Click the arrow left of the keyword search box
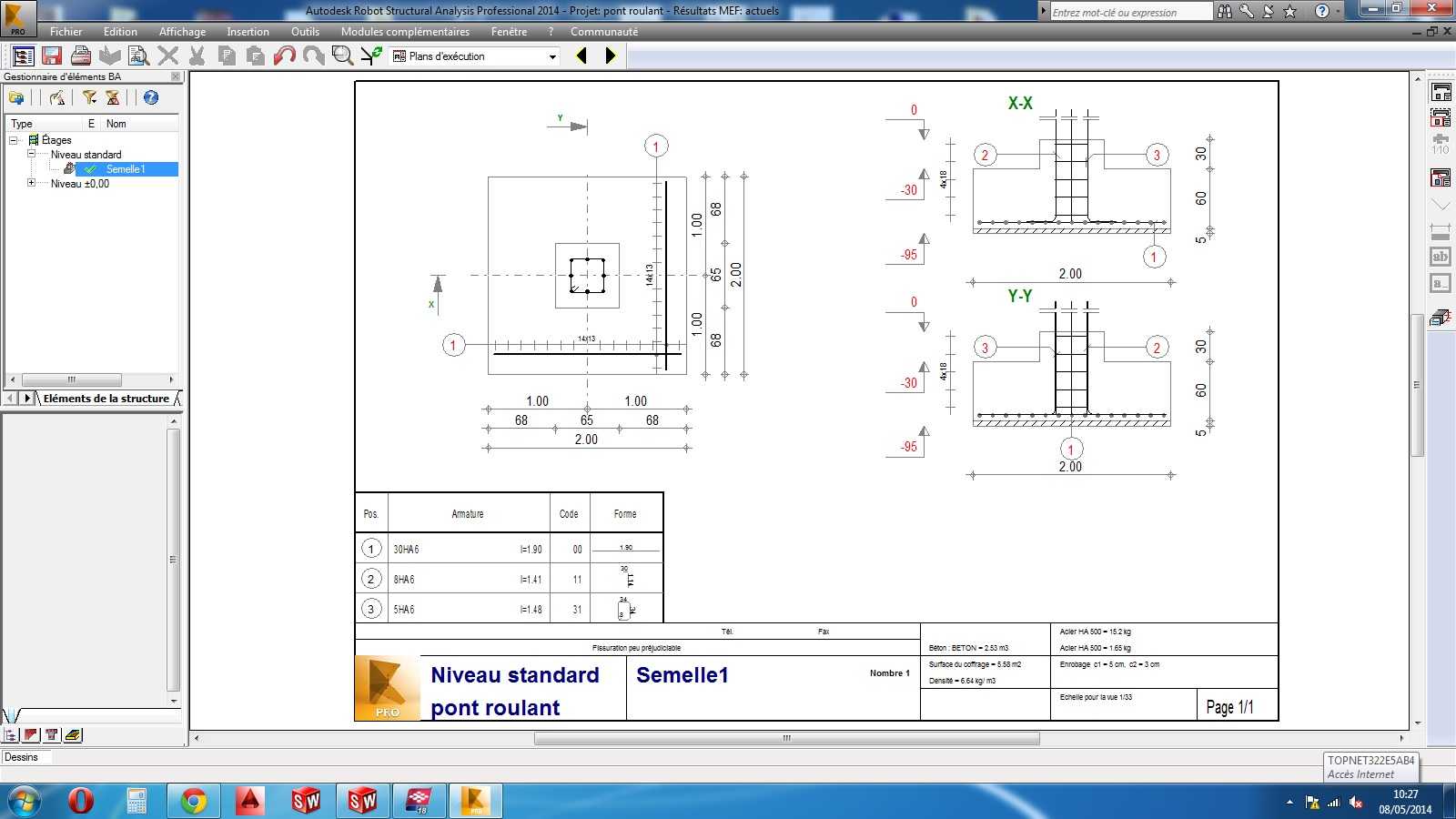This screenshot has height=819, width=1456. 1044,11
